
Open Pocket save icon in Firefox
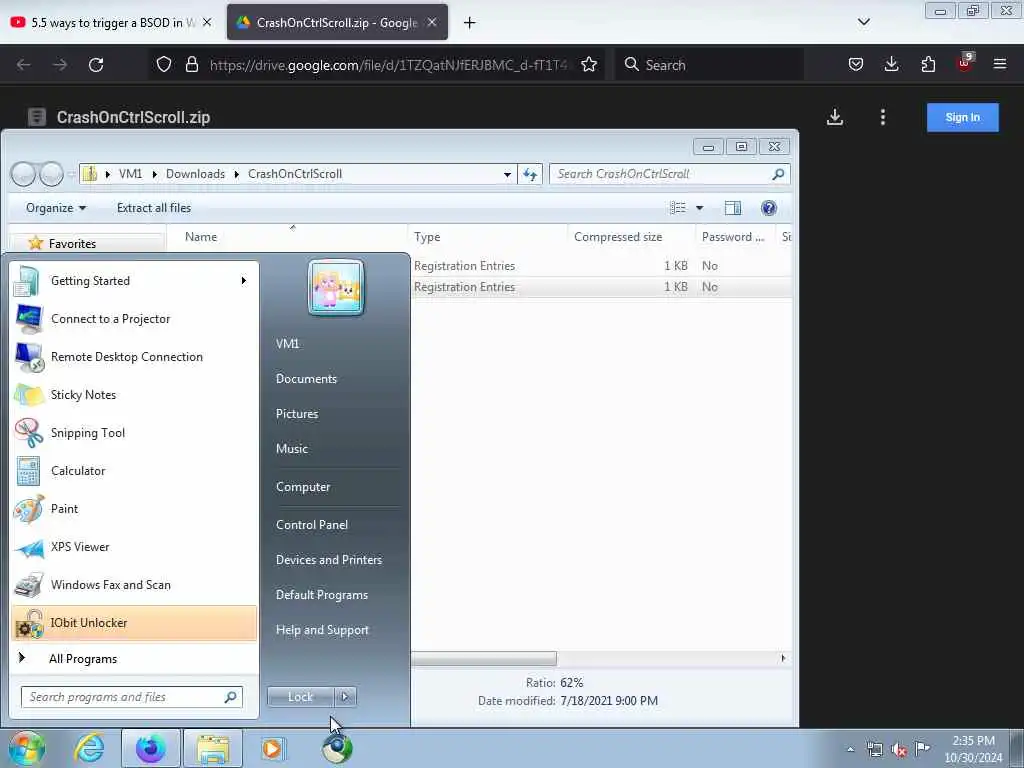[856, 65]
